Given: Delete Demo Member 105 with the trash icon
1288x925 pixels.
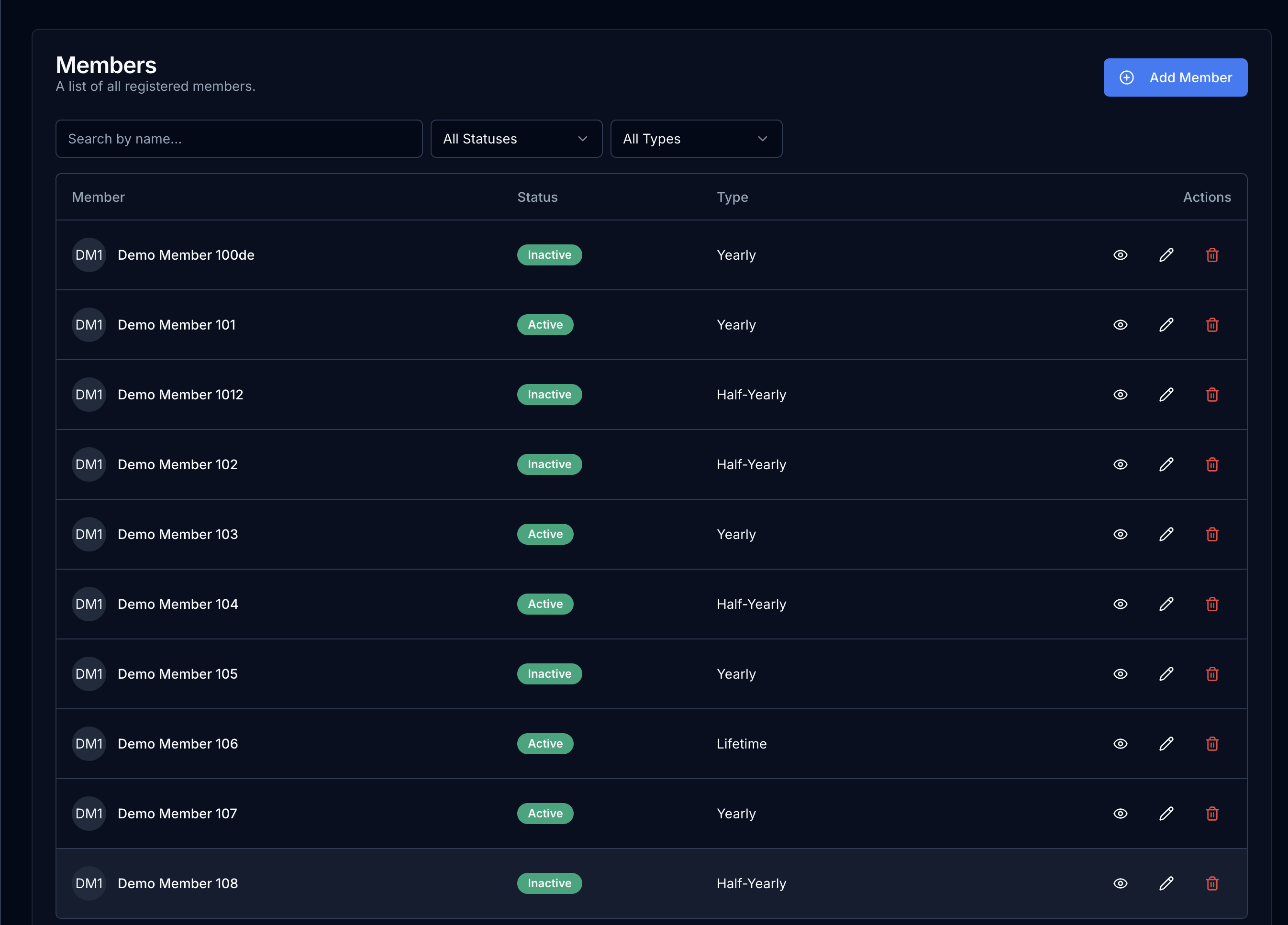Looking at the screenshot, I should tap(1212, 674).
